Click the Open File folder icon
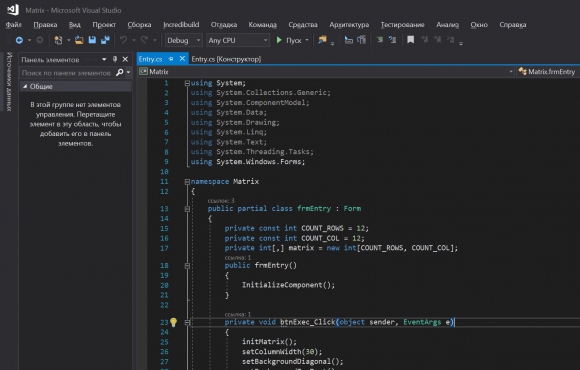Image resolution: width=580 pixels, height=370 pixels. 79,40
